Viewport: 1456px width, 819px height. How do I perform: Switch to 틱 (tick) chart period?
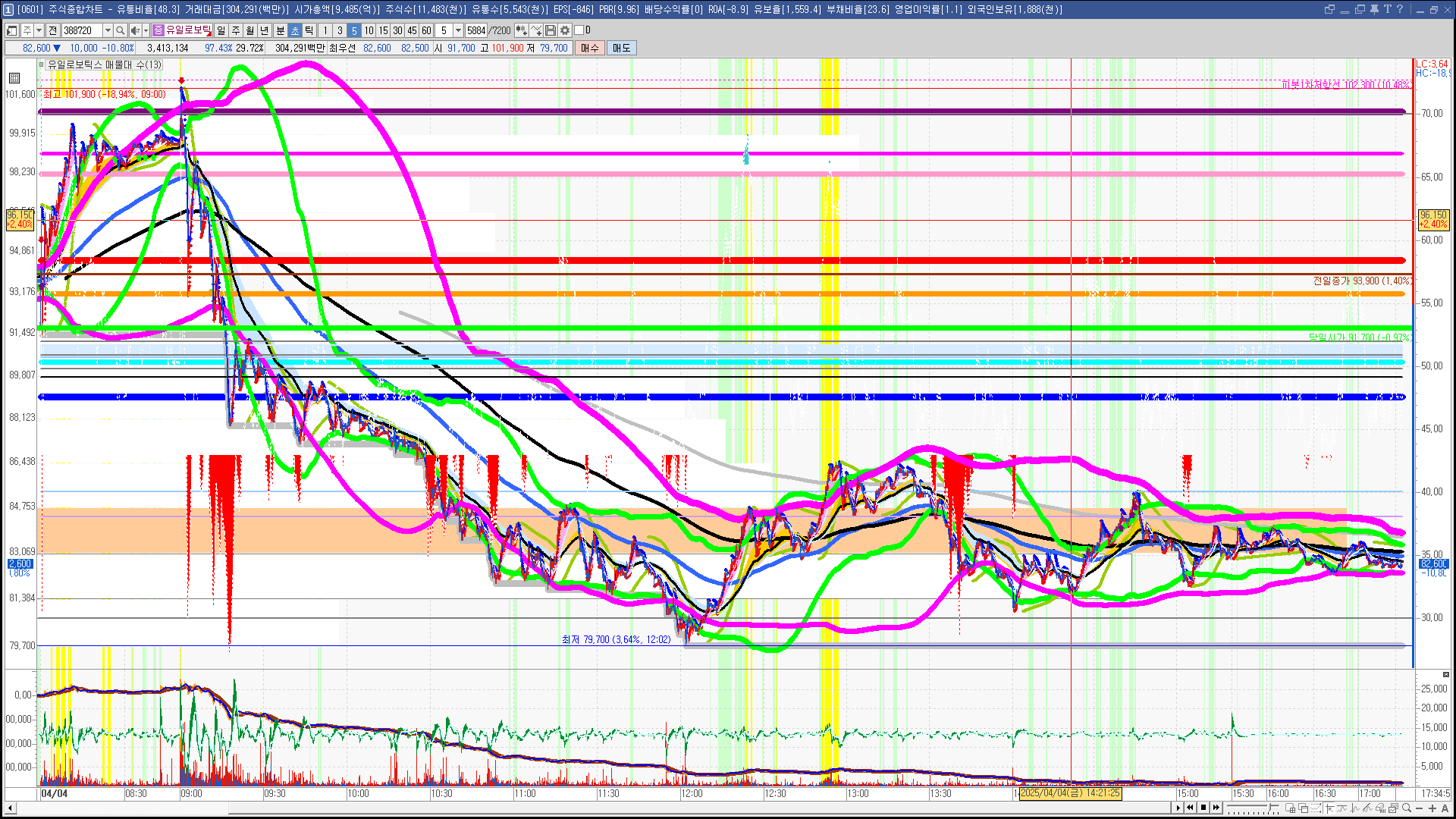309,30
